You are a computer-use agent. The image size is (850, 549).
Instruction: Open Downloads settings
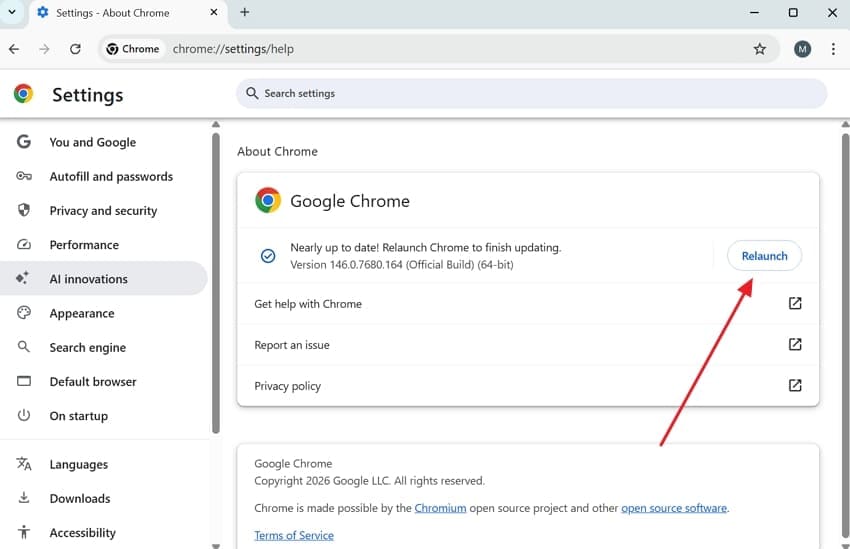103,499
